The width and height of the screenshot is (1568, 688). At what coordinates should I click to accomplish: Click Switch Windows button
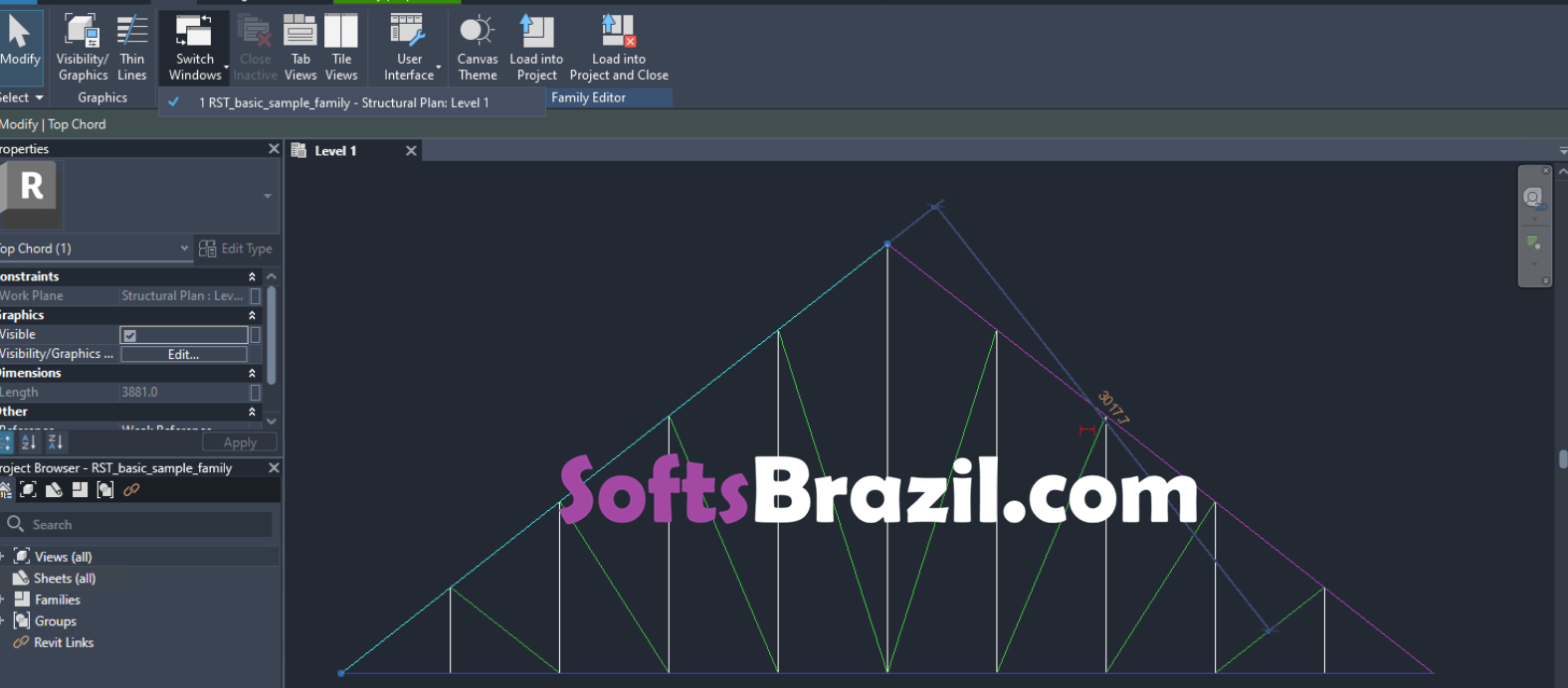point(194,47)
